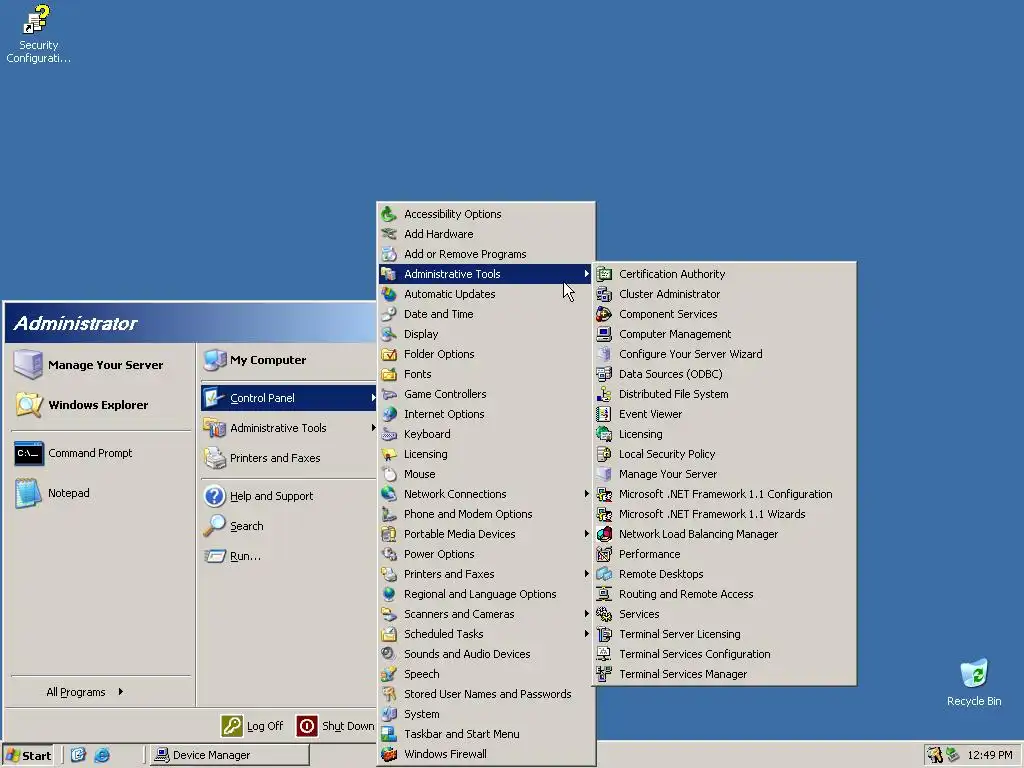
Task: Select Power Options entry
Action: [x=486, y=554]
